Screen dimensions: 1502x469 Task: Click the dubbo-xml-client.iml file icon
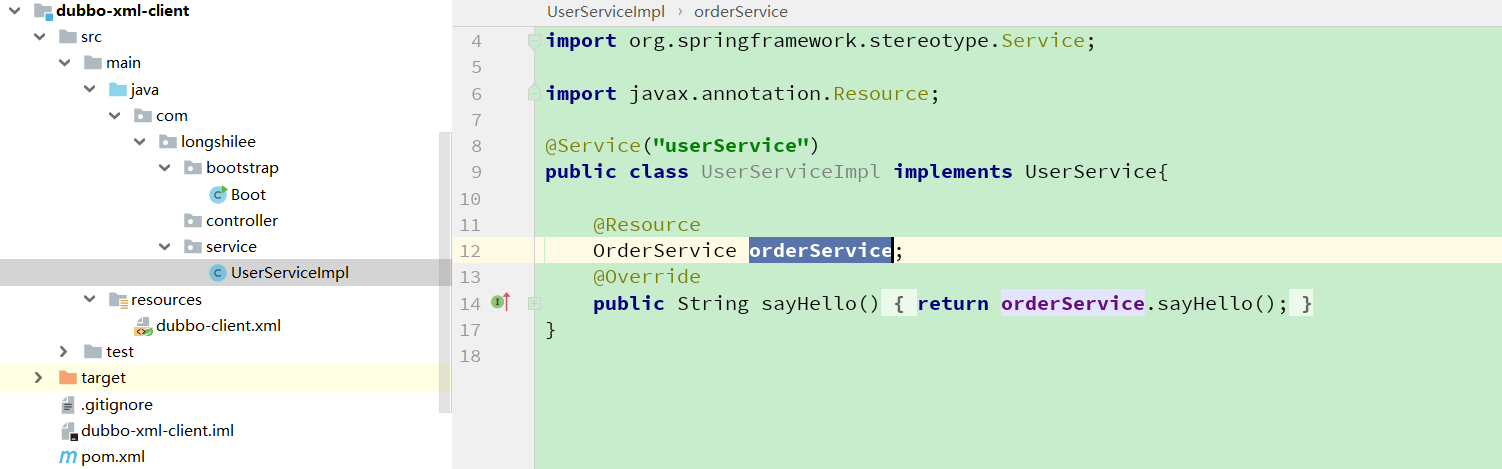click(68, 431)
